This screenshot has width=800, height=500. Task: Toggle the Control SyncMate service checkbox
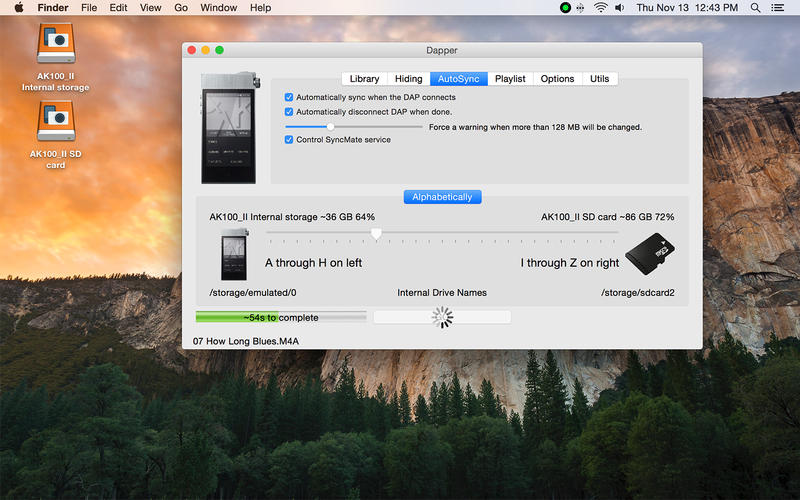coord(289,139)
